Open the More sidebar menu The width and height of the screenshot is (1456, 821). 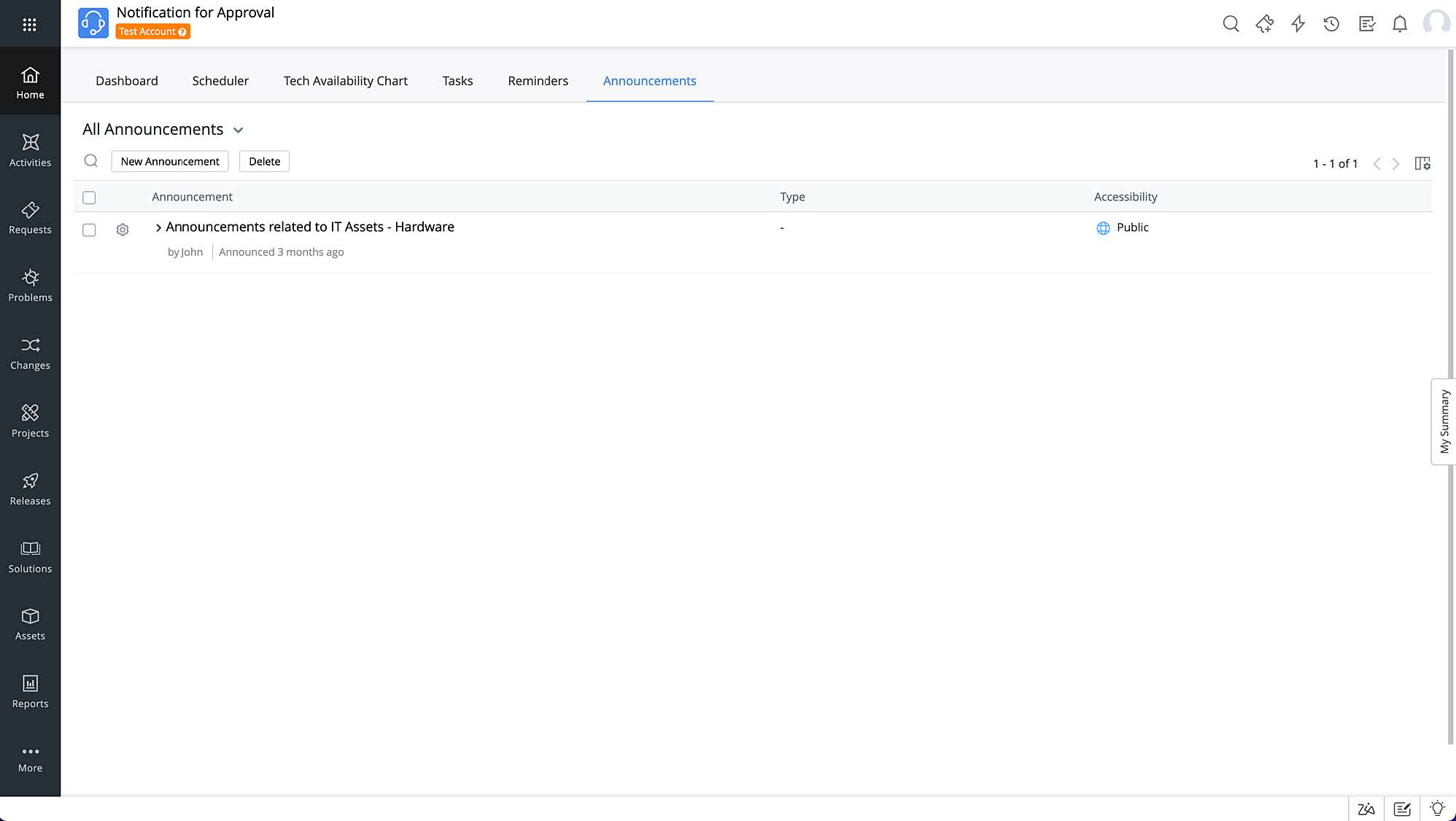pyautogui.click(x=30, y=758)
